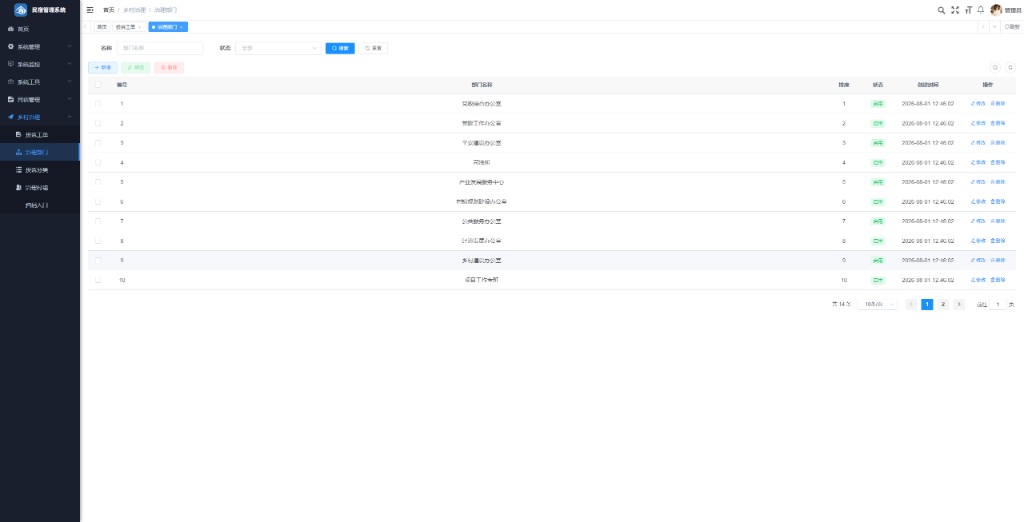
Task: Click 首页 in the breadcrumb
Action: pyautogui.click(x=108, y=10)
